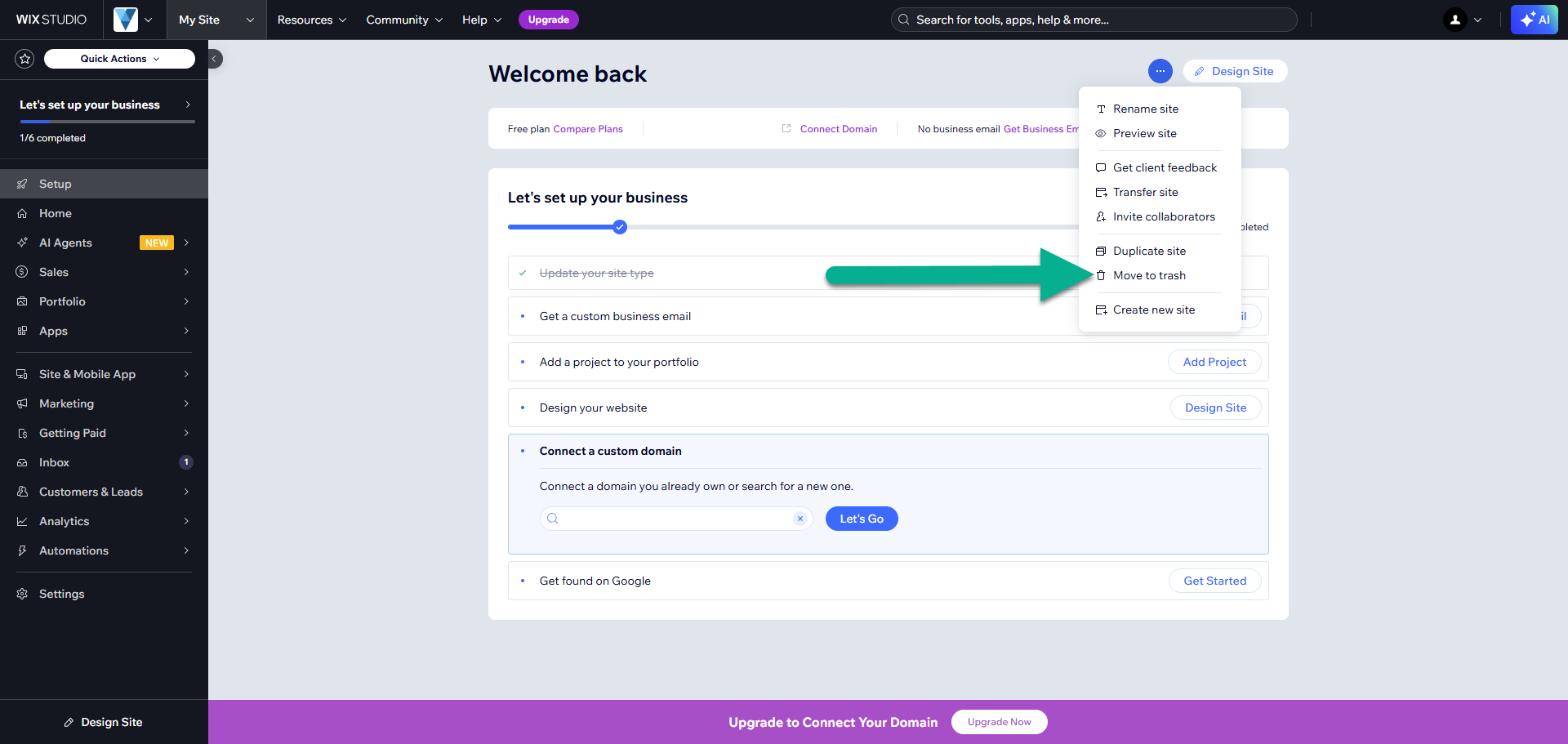Click the sidebar setup progress bar
The height and width of the screenshot is (744, 1568).
[107, 122]
